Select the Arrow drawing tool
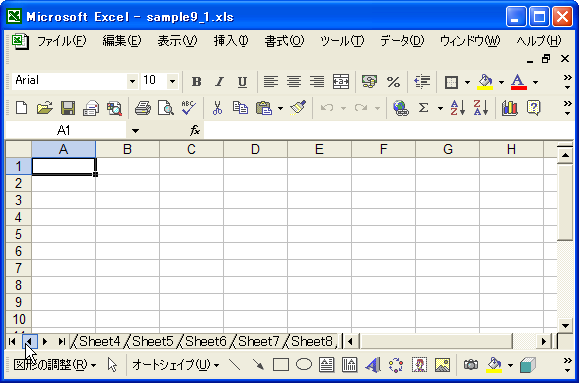Image resolution: width=579 pixels, height=383 pixels. coord(258,365)
